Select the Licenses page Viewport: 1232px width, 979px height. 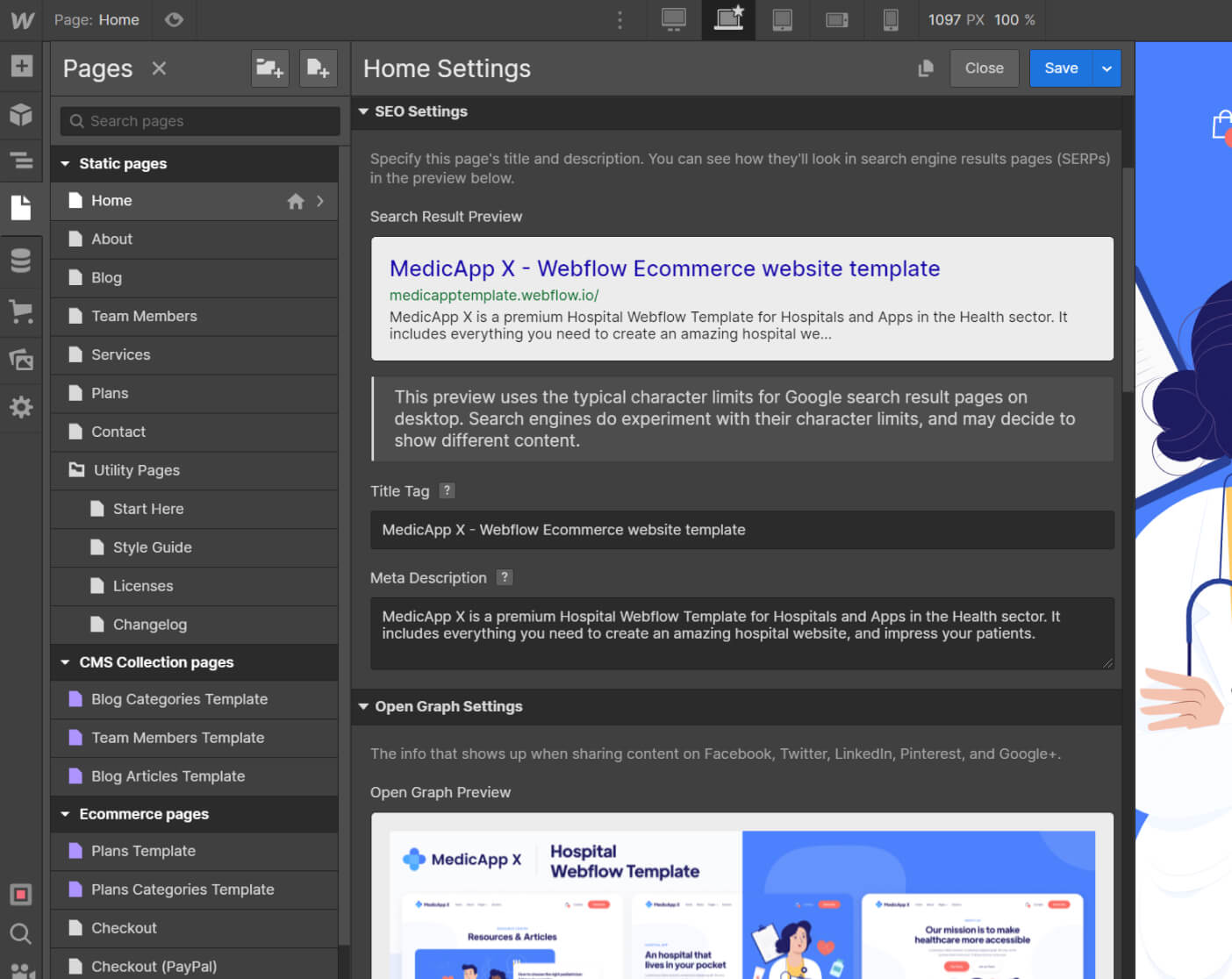[194, 587]
